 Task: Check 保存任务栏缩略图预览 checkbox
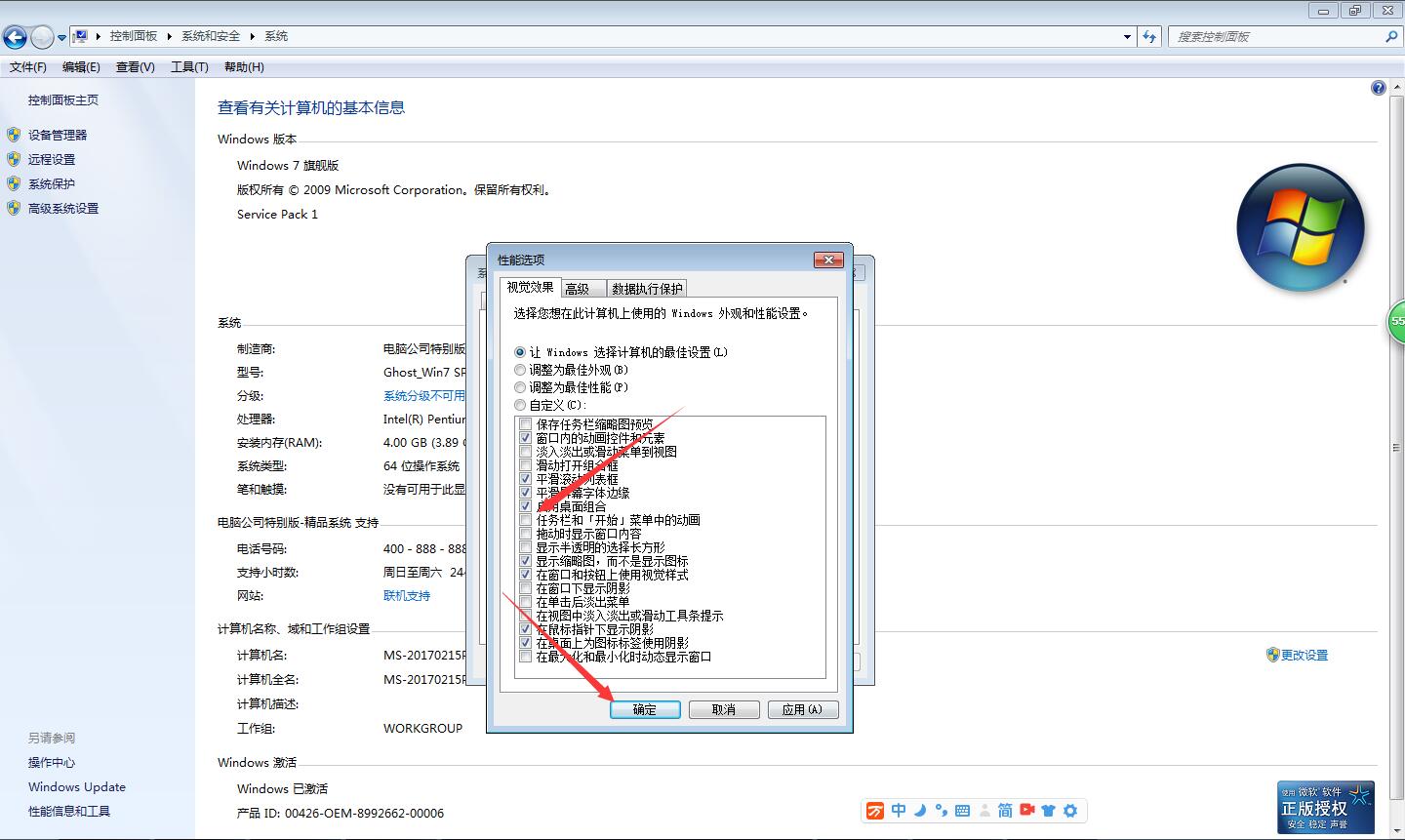pyautogui.click(x=526, y=424)
